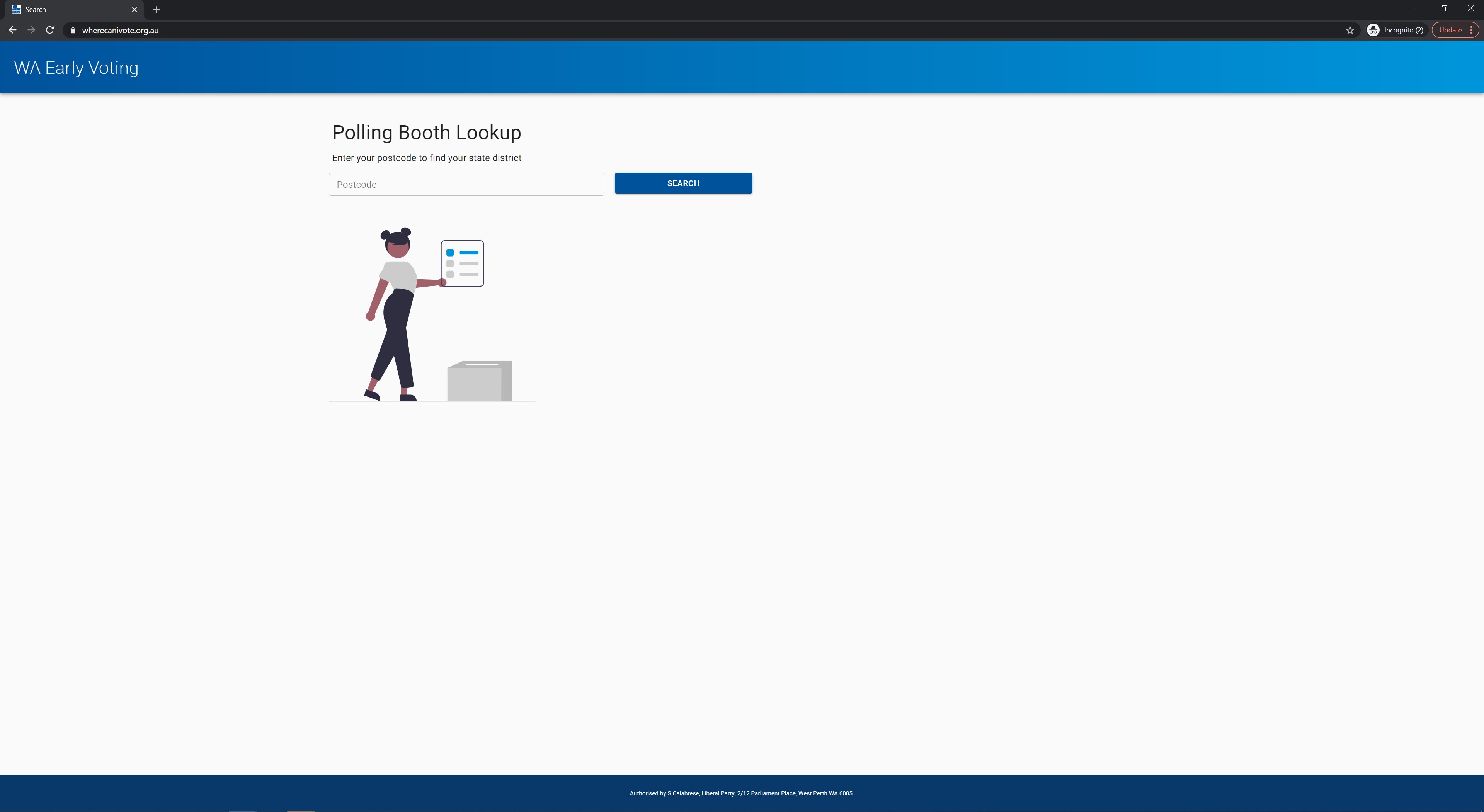
Task: Click the browser back arrow
Action: pos(13,30)
